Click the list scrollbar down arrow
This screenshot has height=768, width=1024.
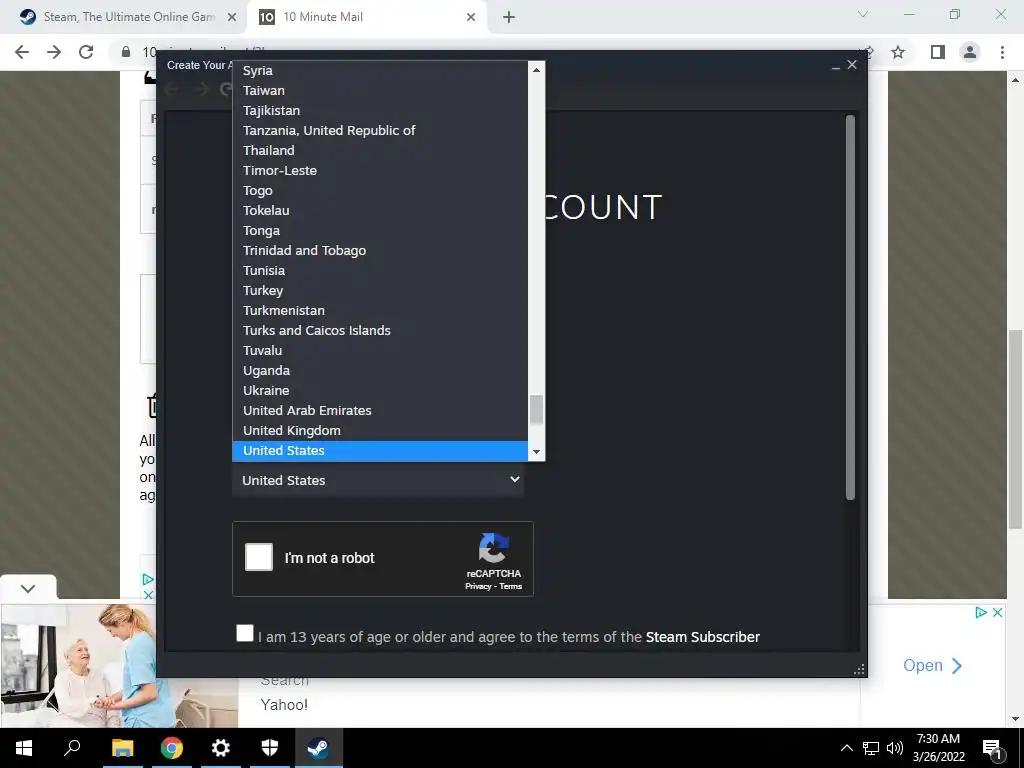(536, 452)
